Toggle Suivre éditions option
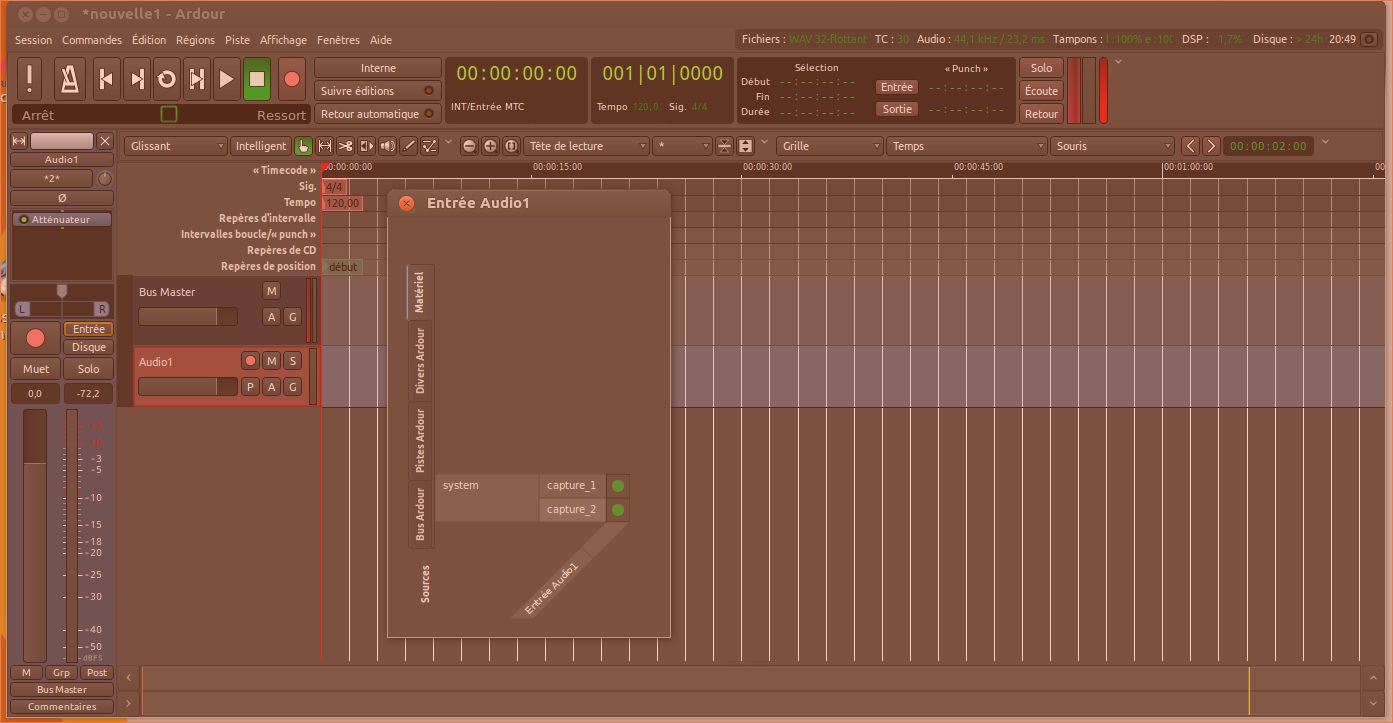 point(378,91)
